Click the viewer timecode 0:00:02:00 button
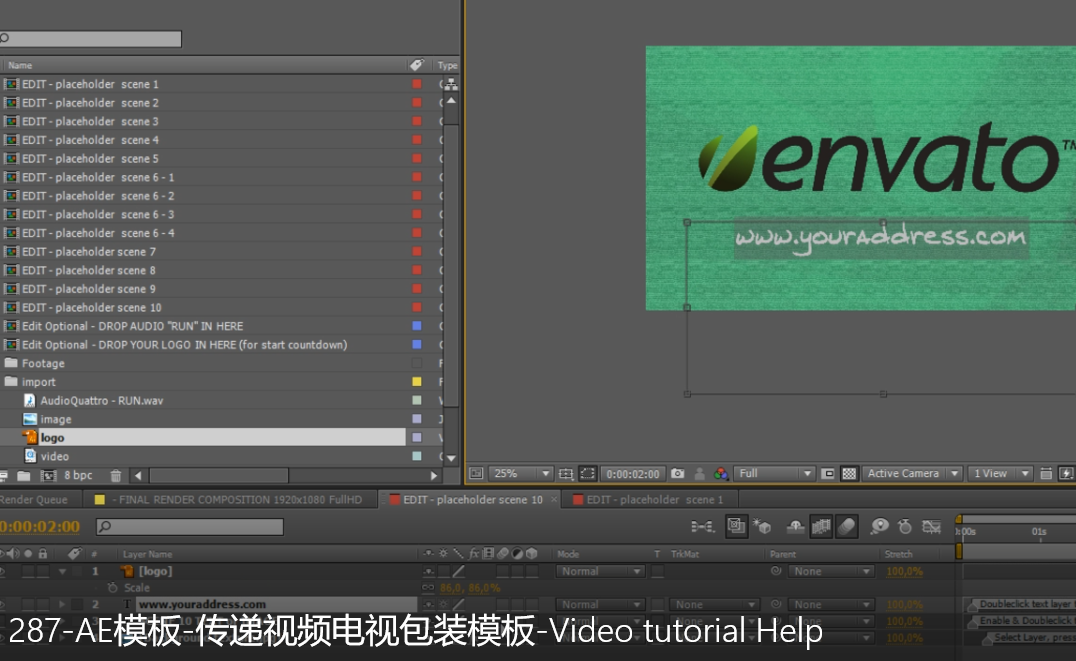The image size is (1076, 661). pos(633,474)
